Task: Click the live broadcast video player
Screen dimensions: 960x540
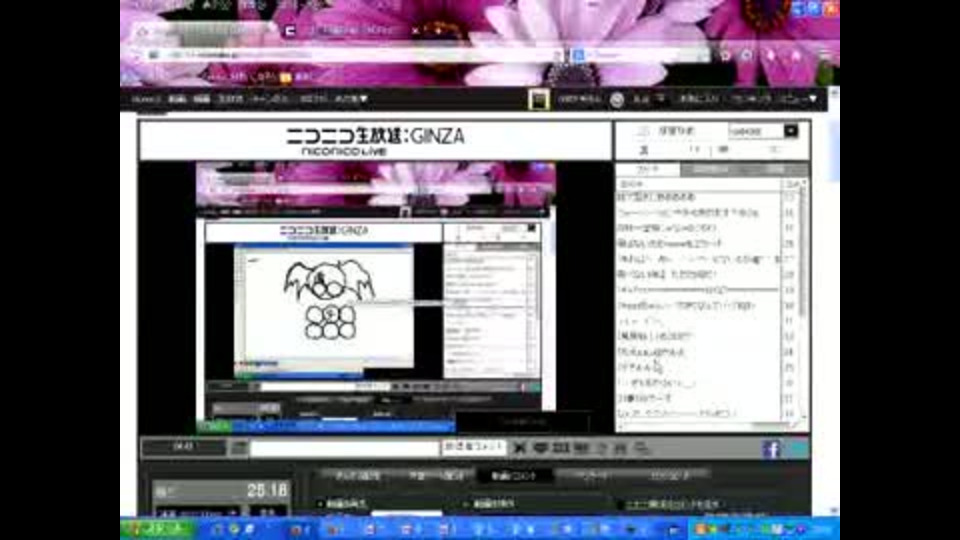Action: point(376,297)
